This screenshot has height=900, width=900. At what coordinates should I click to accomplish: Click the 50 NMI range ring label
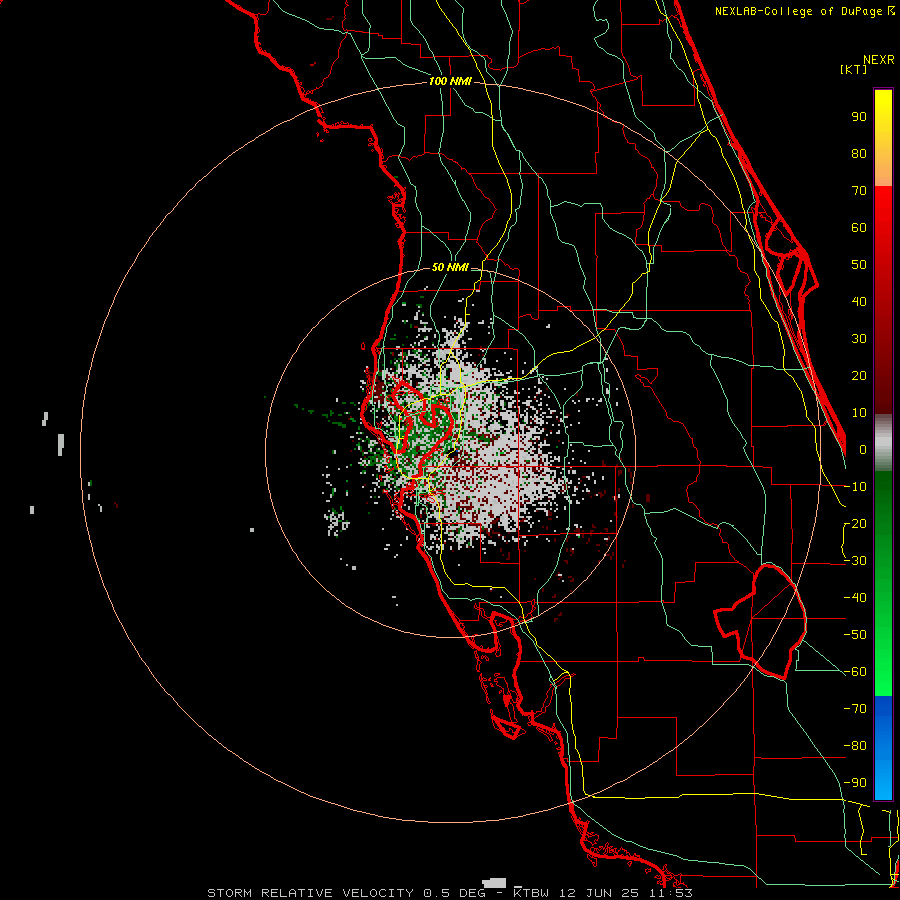tap(449, 267)
